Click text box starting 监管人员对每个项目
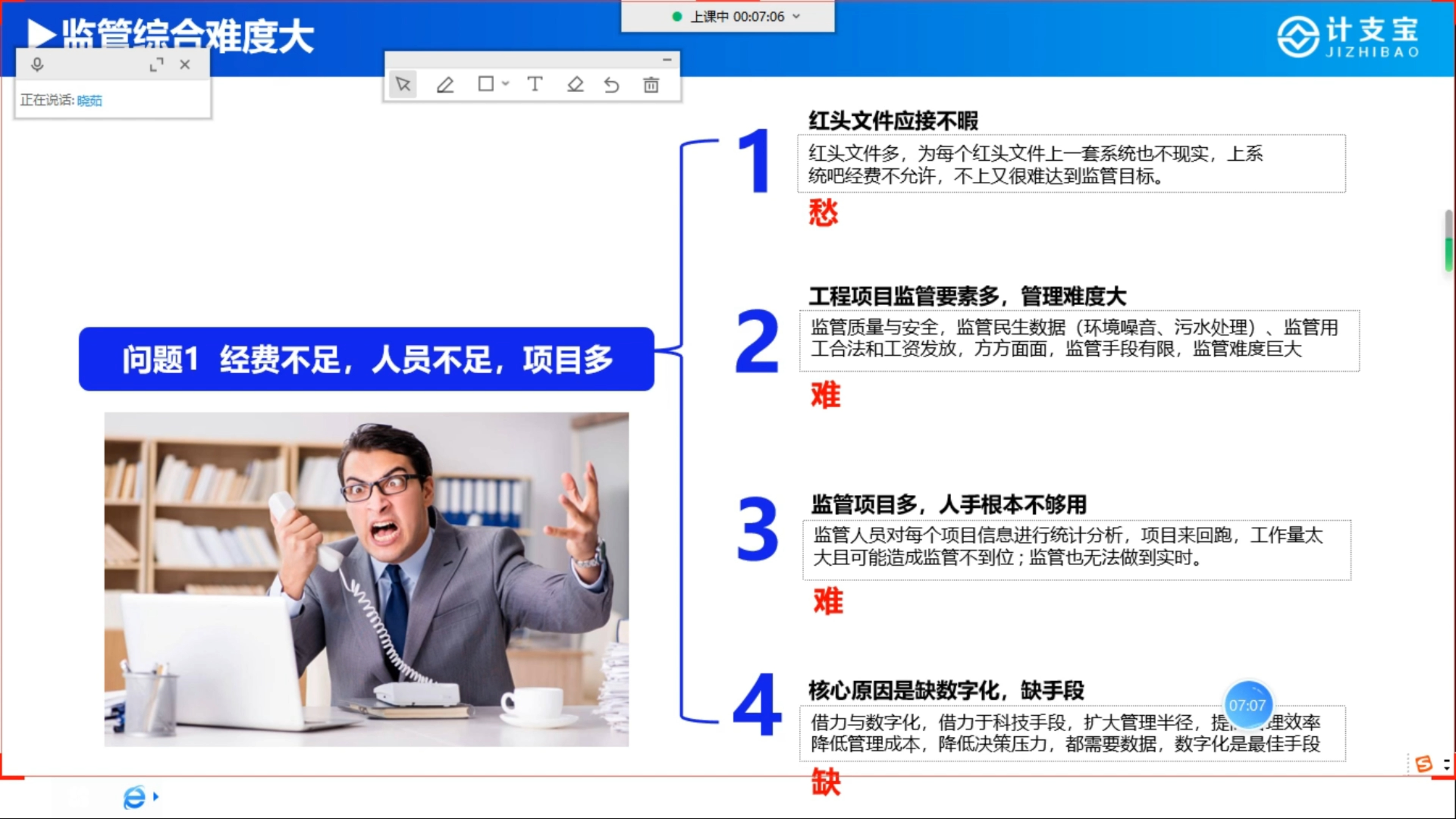Viewport: 1456px width, 819px height. (x=1077, y=550)
